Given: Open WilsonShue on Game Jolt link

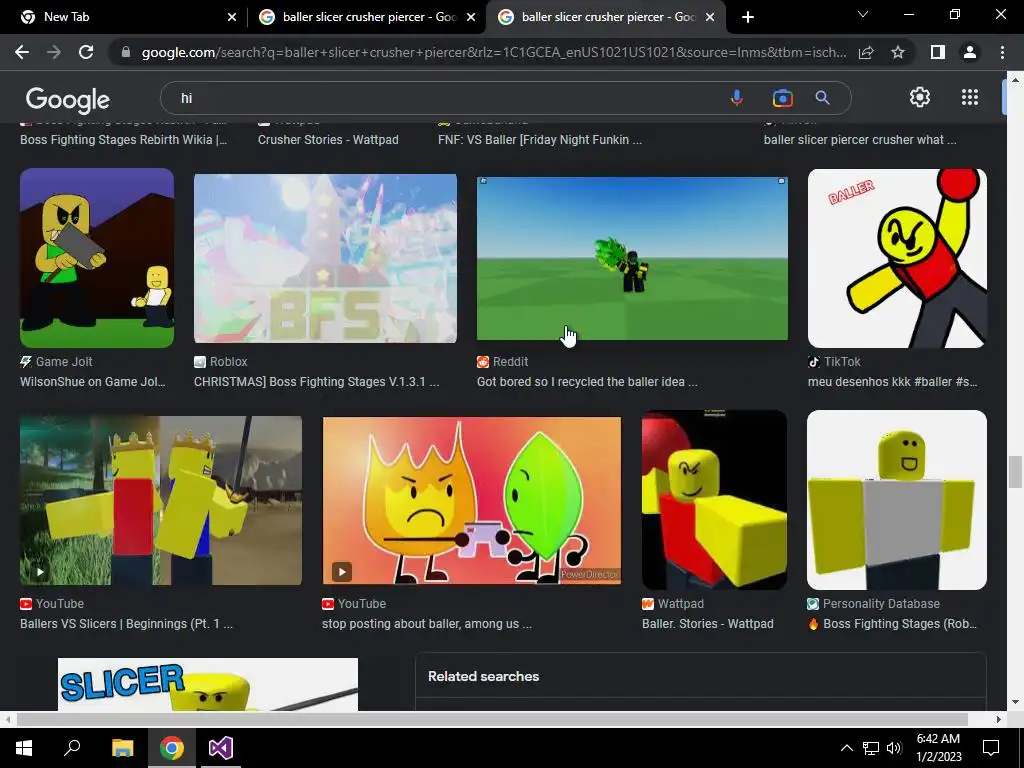Looking at the screenshot, I should click(x=93, y=382).
